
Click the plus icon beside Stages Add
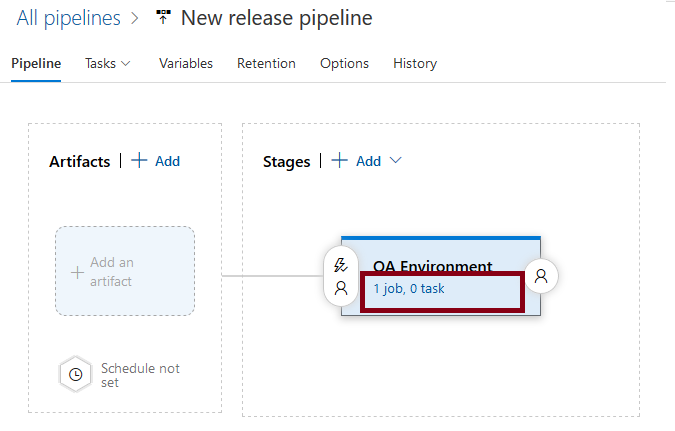coord(340,160)
